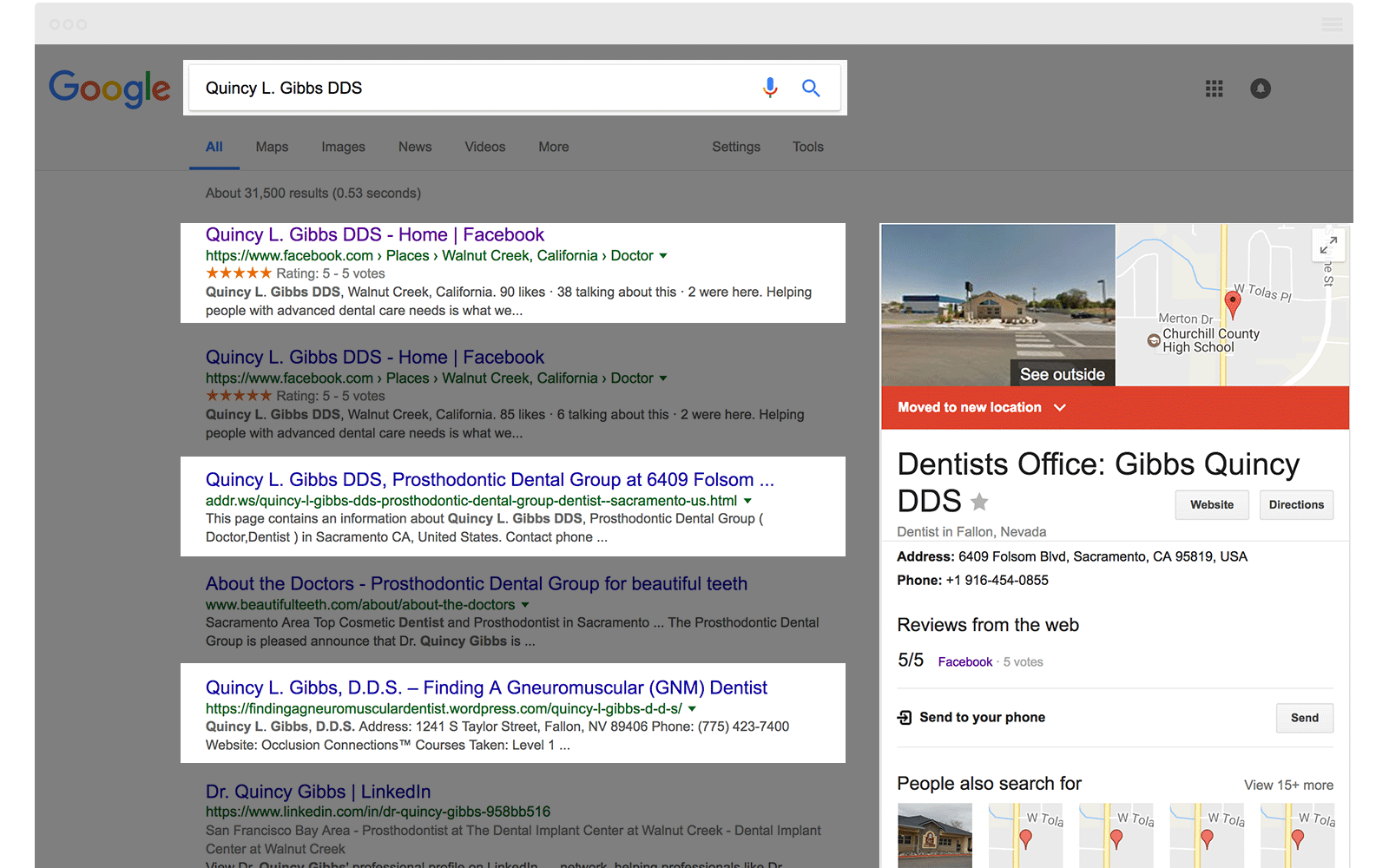1389x868 pixels.
Task: Click the Send button for Send to your phone
Action: (x=1304, y=718)
